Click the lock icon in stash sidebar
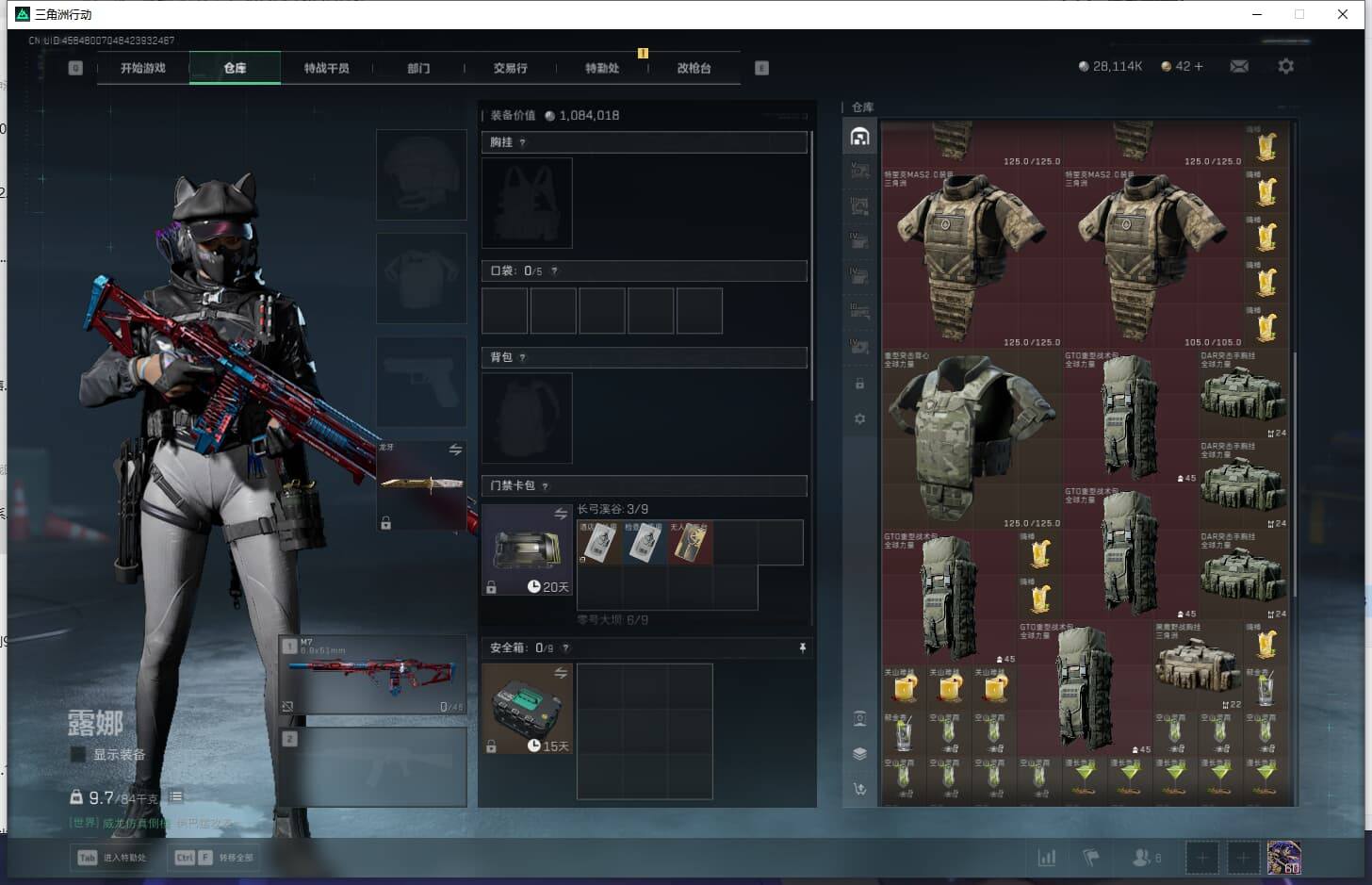Viewport: 1372px width, 885px height. [x=859, y=384]
